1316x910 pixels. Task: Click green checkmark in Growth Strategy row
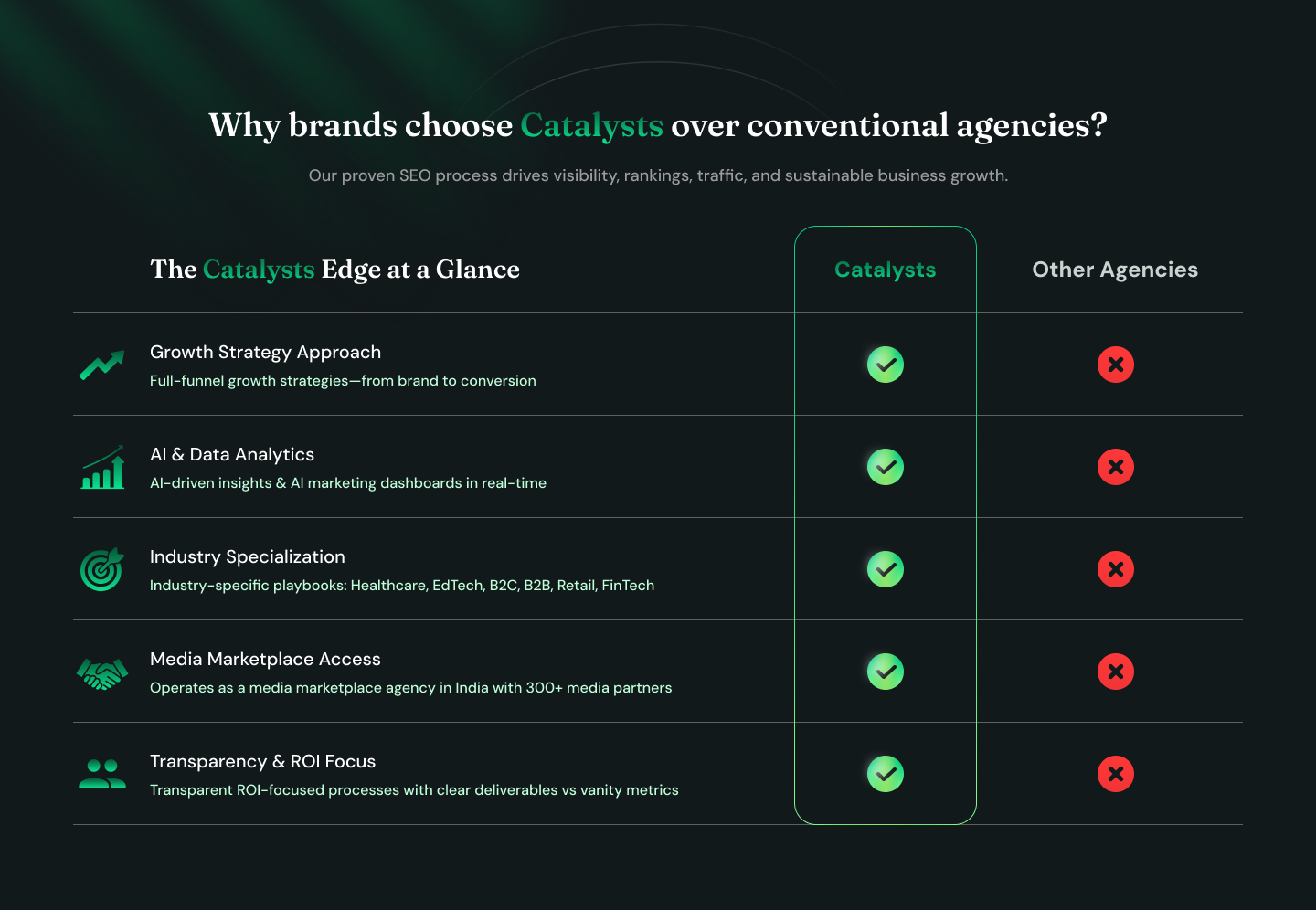point(886,365)
